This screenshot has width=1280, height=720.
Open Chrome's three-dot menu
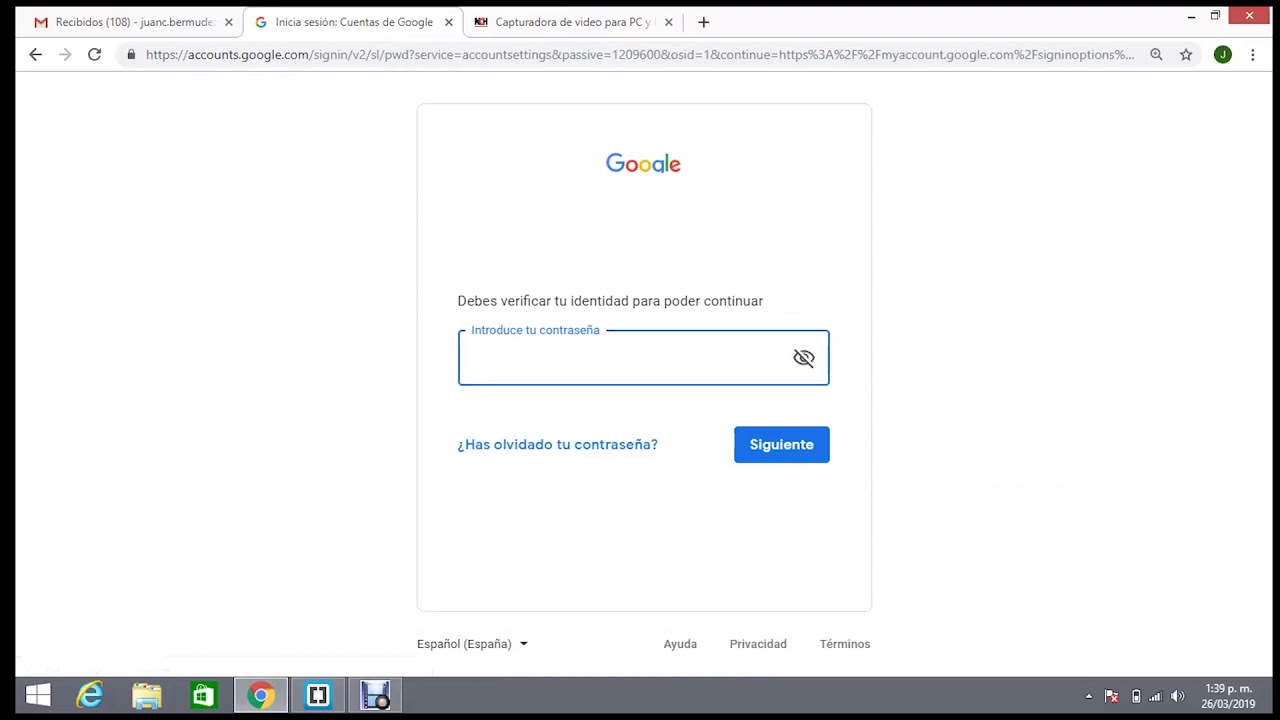coord(1252,55)
